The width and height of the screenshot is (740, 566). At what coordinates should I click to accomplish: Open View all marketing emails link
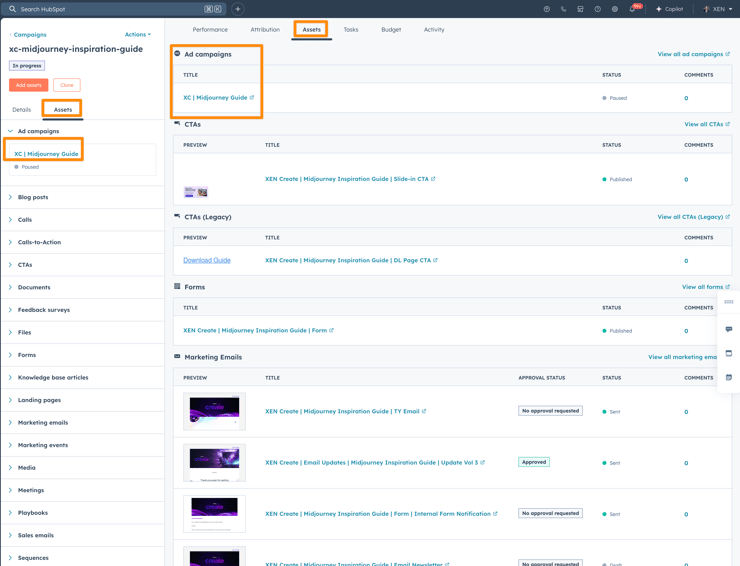tap(682, 357)
